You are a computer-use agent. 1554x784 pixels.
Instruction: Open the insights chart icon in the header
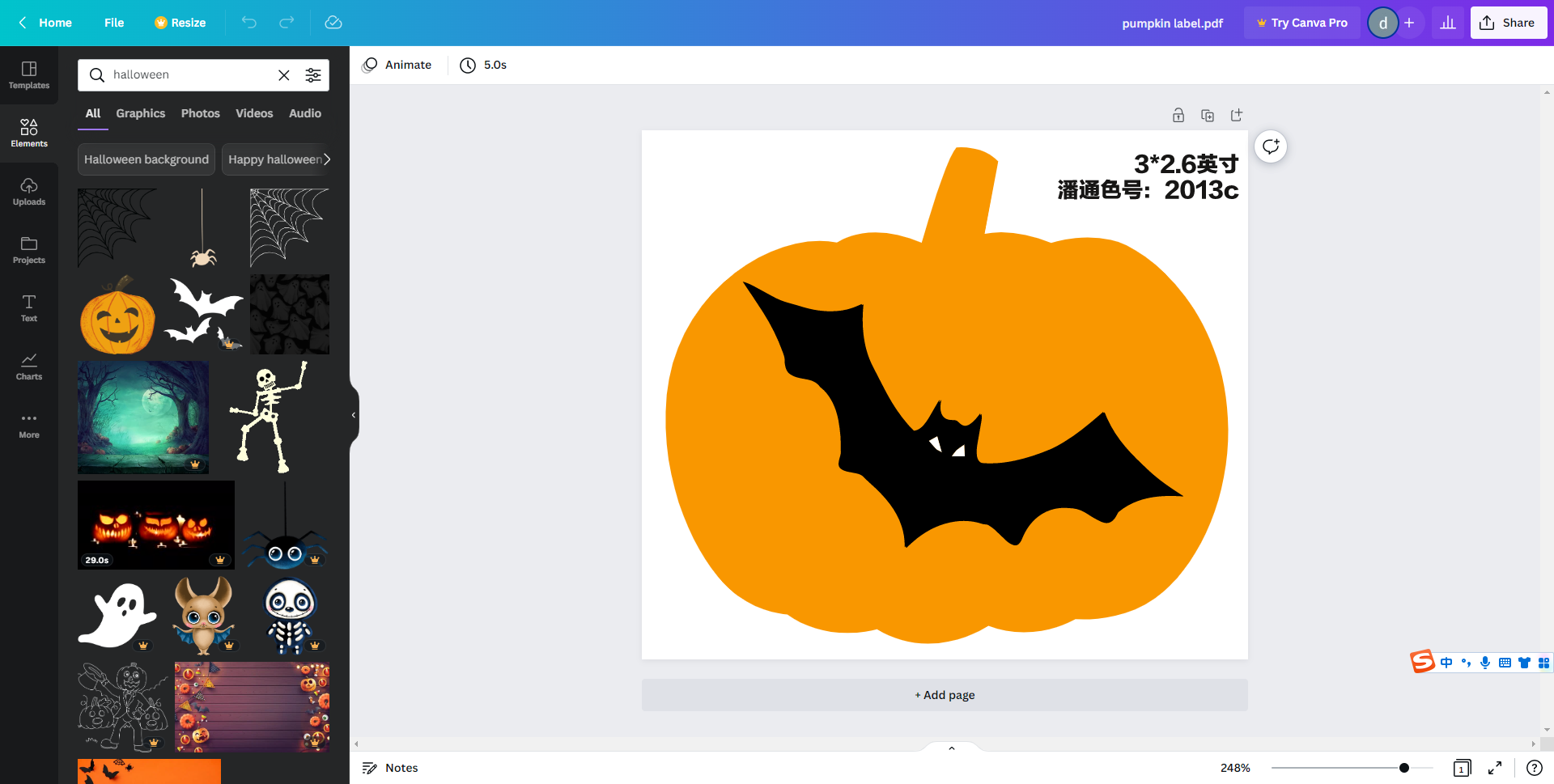1448,23
